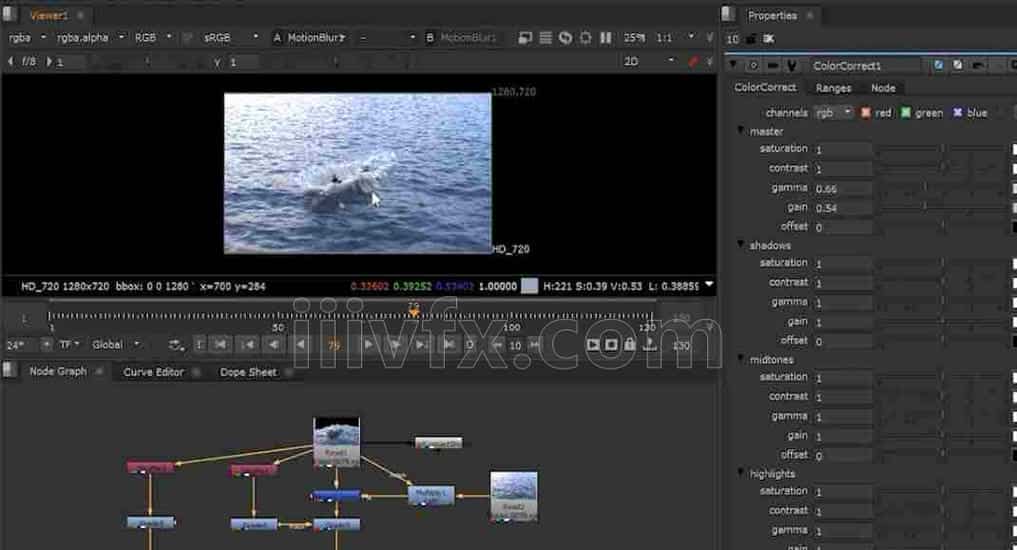Open the 2D view mode dropdown
The width and height of the screenshot is (1017, 550).
point(649,61)
